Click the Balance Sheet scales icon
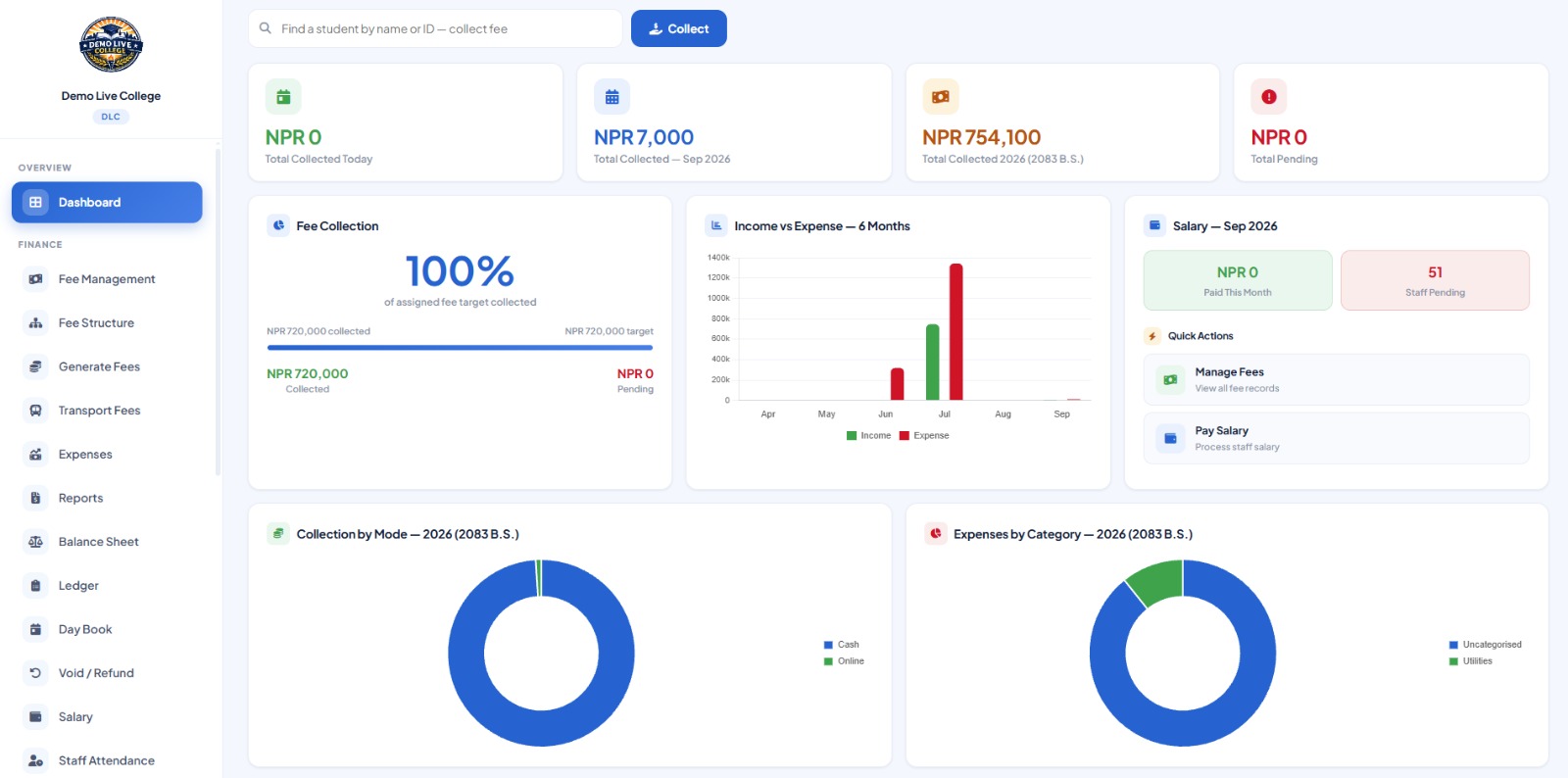Viewport: 1568px width, 778px height. pos(35,542)
